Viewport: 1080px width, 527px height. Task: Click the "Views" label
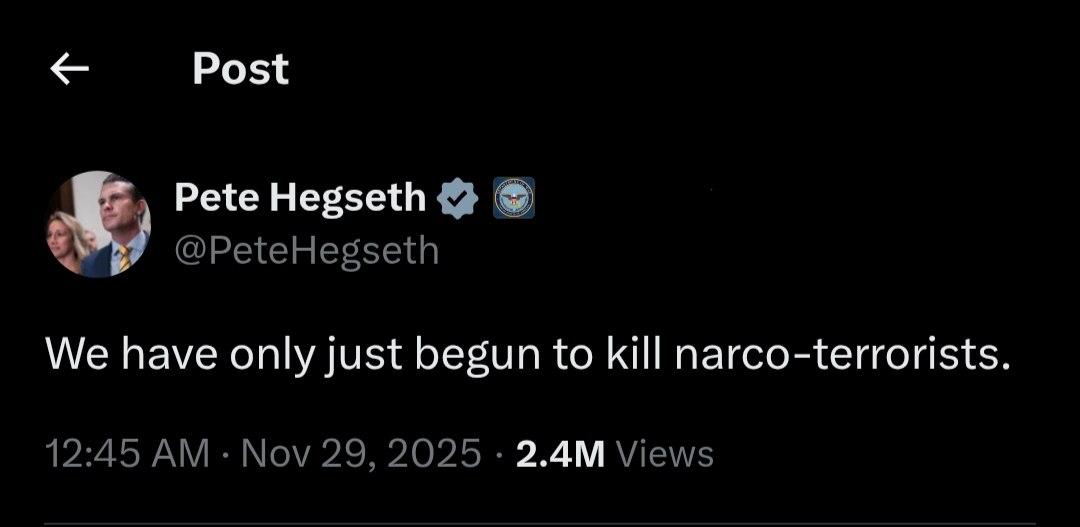pyautogui.click(x=665, y=454)
